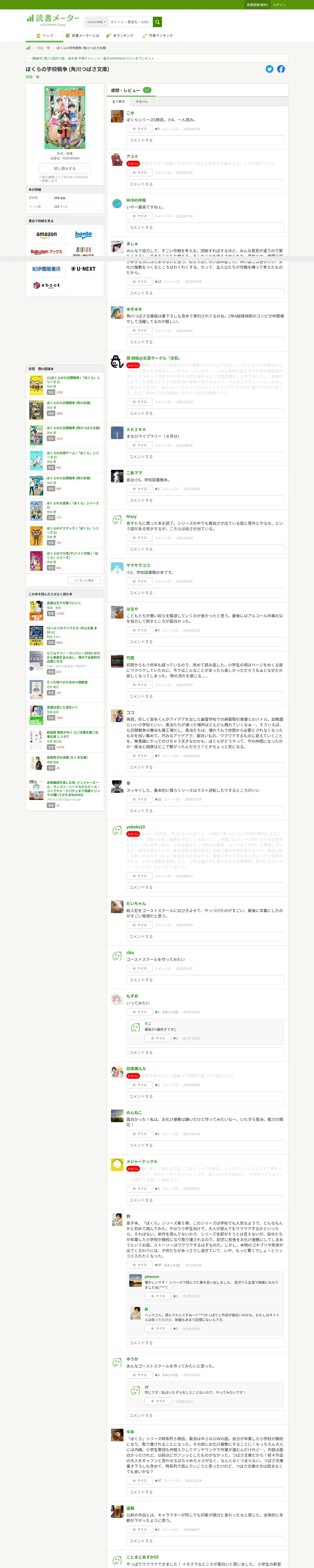Switch to the ネタバレ reviews tab
The height and width of the screenshot is (1568, 314).
pos(142,102)
